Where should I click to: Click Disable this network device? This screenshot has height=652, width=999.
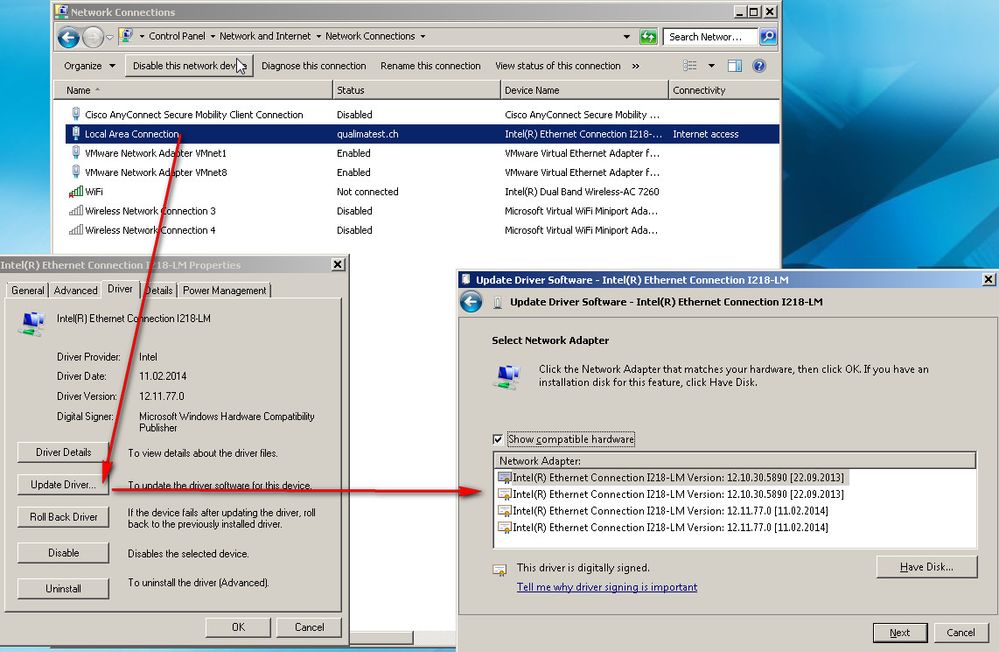point(189,66)
